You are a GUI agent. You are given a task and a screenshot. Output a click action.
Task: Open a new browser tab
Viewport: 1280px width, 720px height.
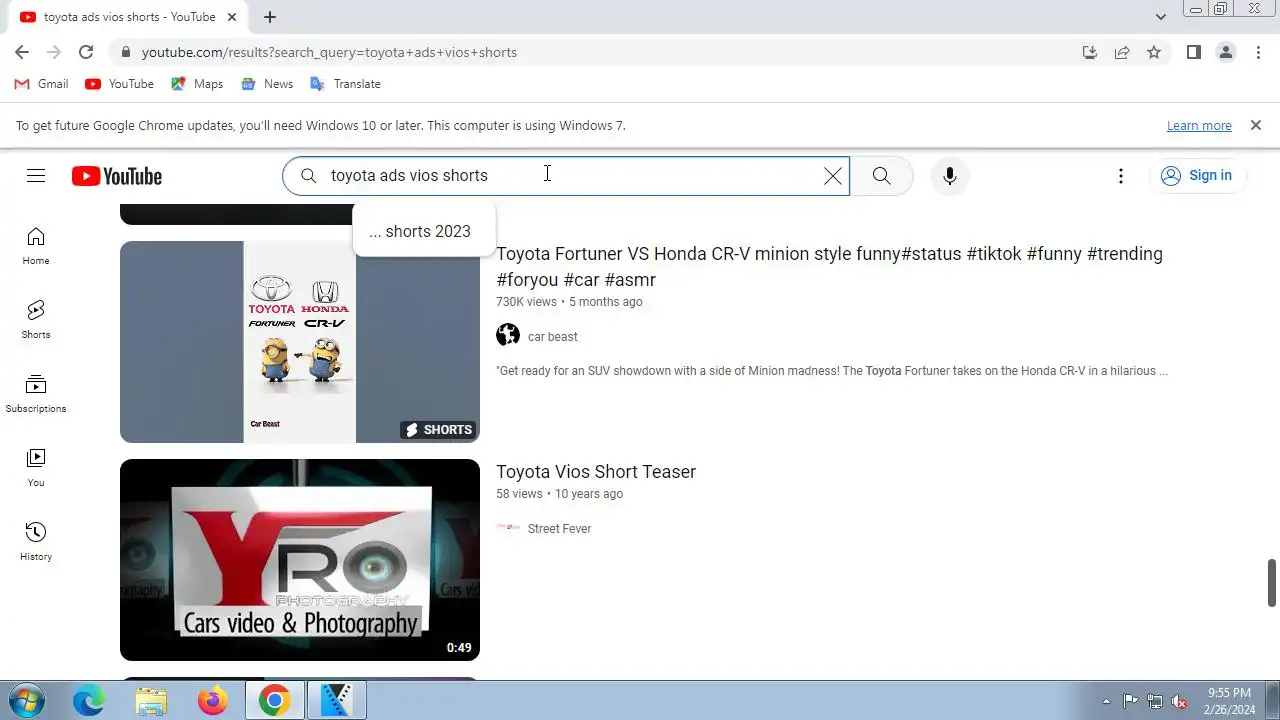pos(270,17)
